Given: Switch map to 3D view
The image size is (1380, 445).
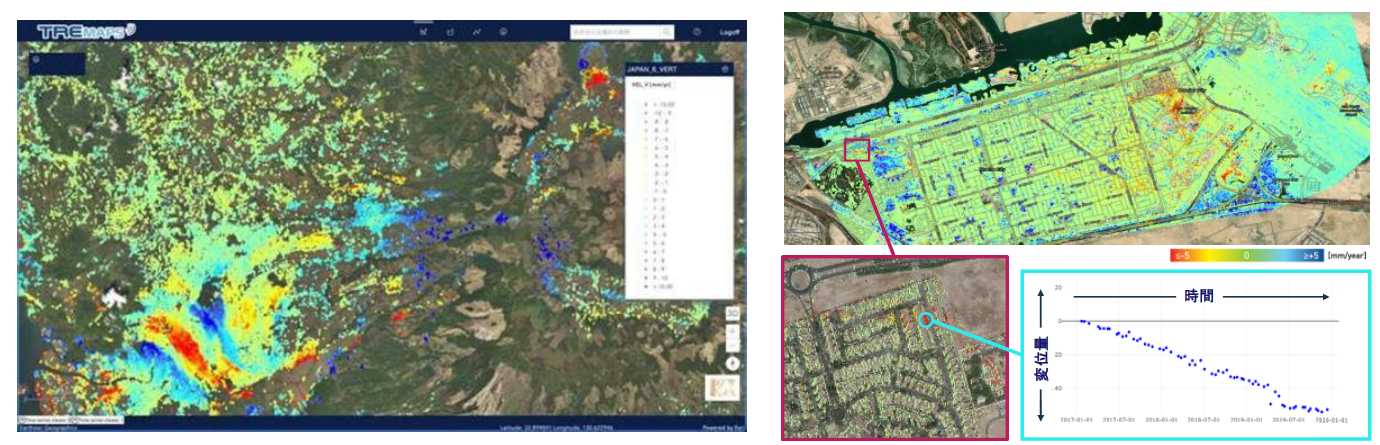Looking at the screenshot, I should (x=733, y=313).
